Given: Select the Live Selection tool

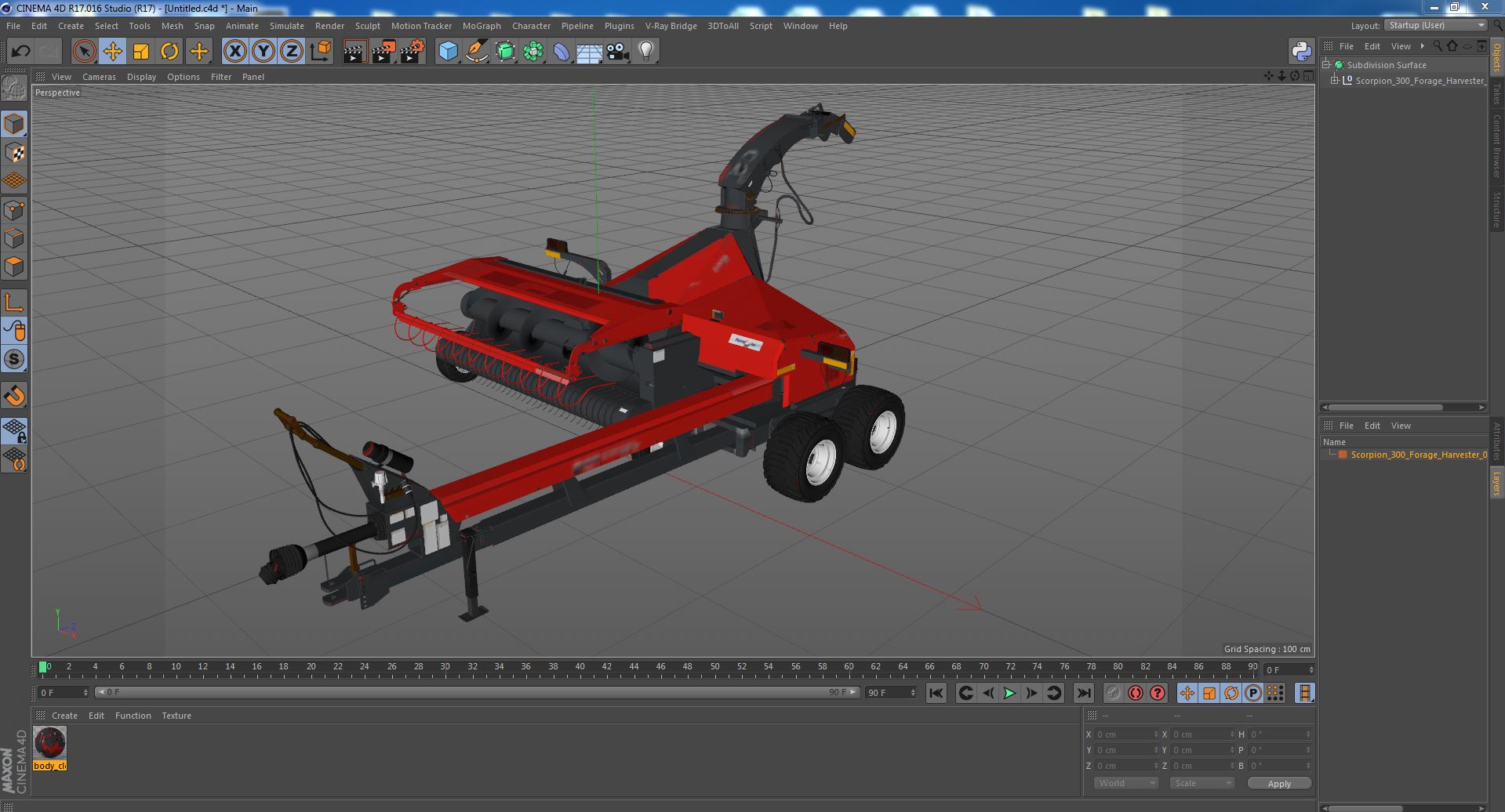Looking at the screenshot, I should pos(84,52).
